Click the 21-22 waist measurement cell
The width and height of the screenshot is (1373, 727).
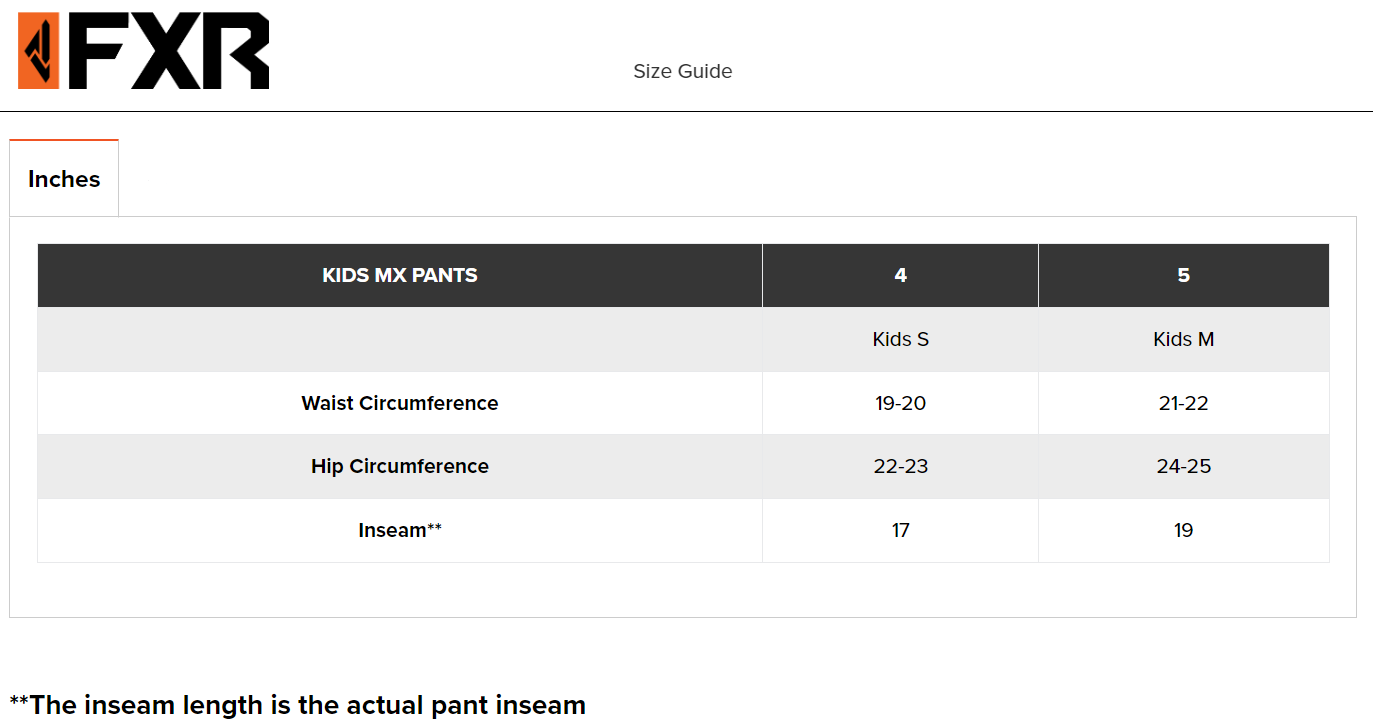point(1183,403)
